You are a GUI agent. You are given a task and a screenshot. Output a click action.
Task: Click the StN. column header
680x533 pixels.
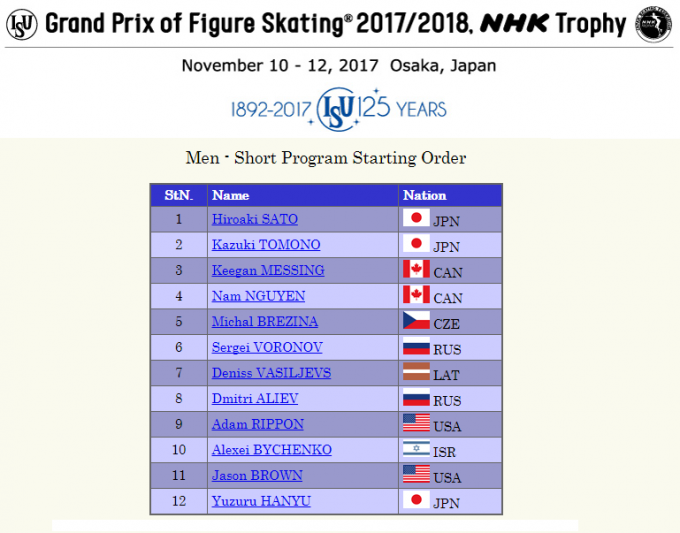pyautogui.click(x=178, y=195)
